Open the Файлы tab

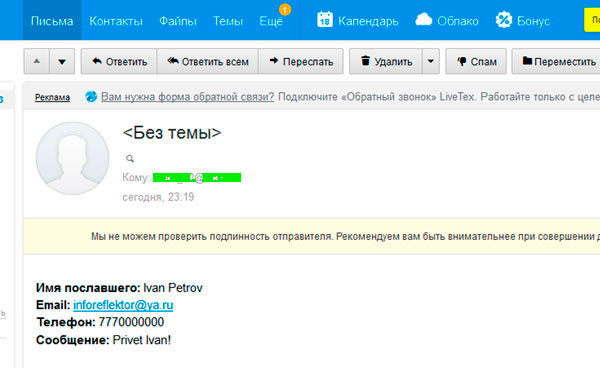[x=178, y=21]
